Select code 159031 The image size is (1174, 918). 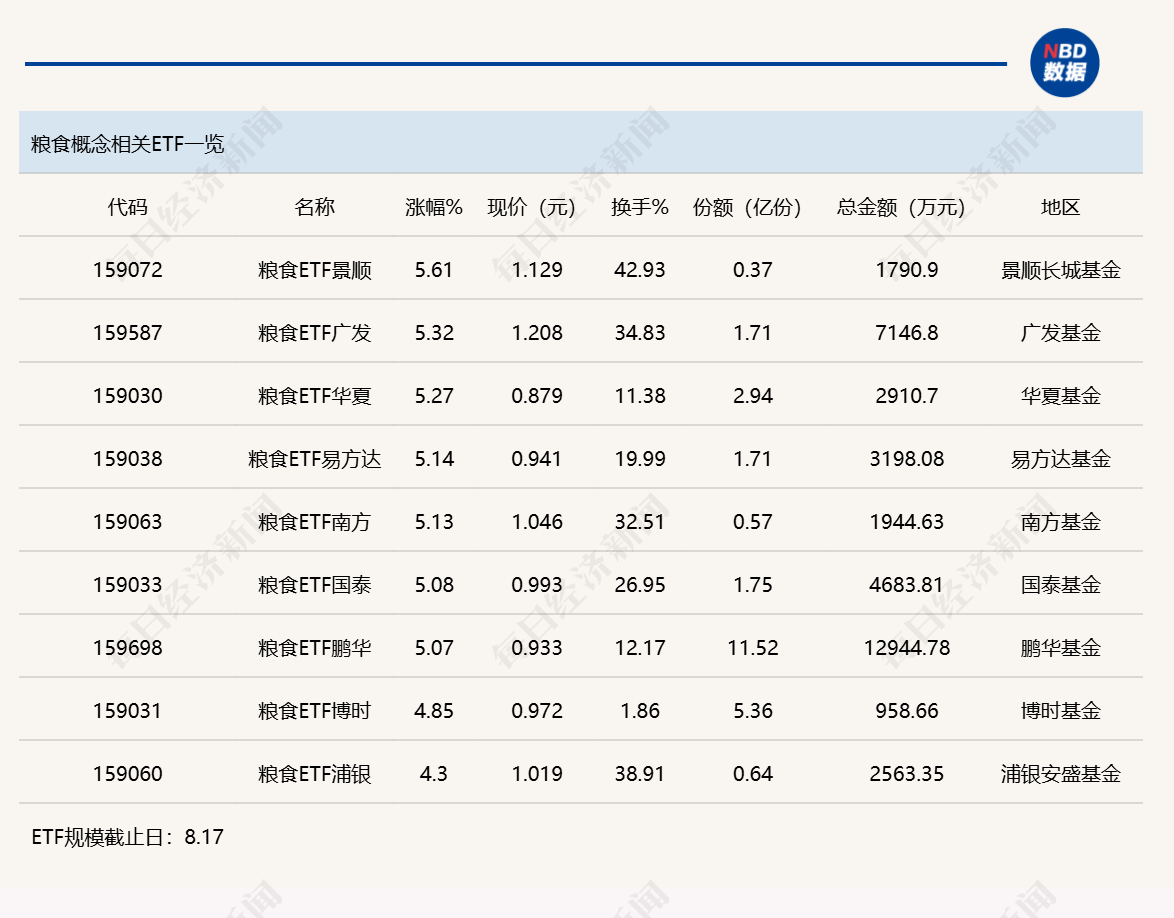click(127, 710)
